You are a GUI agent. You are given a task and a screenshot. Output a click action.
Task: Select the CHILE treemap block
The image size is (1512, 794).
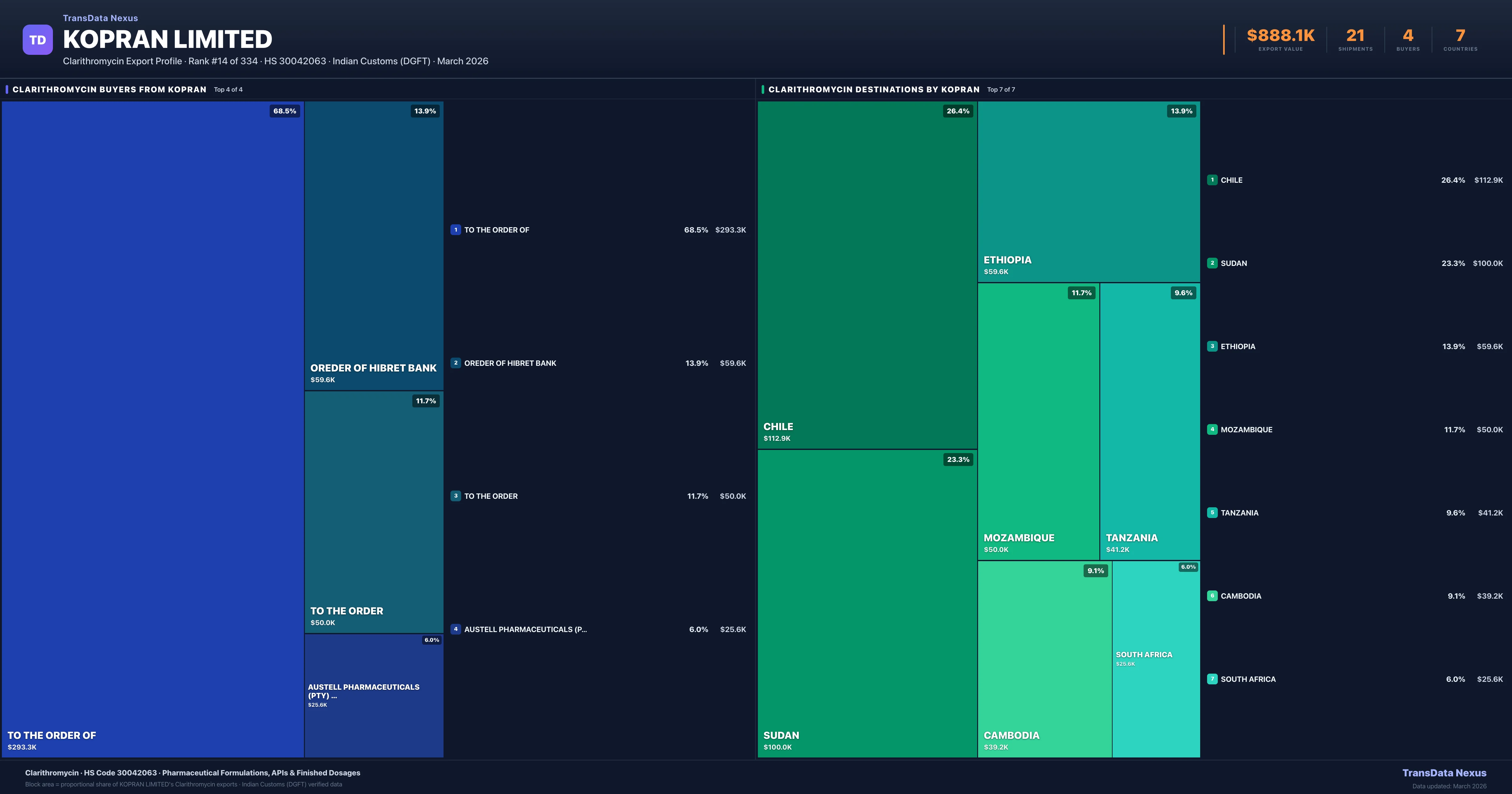(867, 275)
